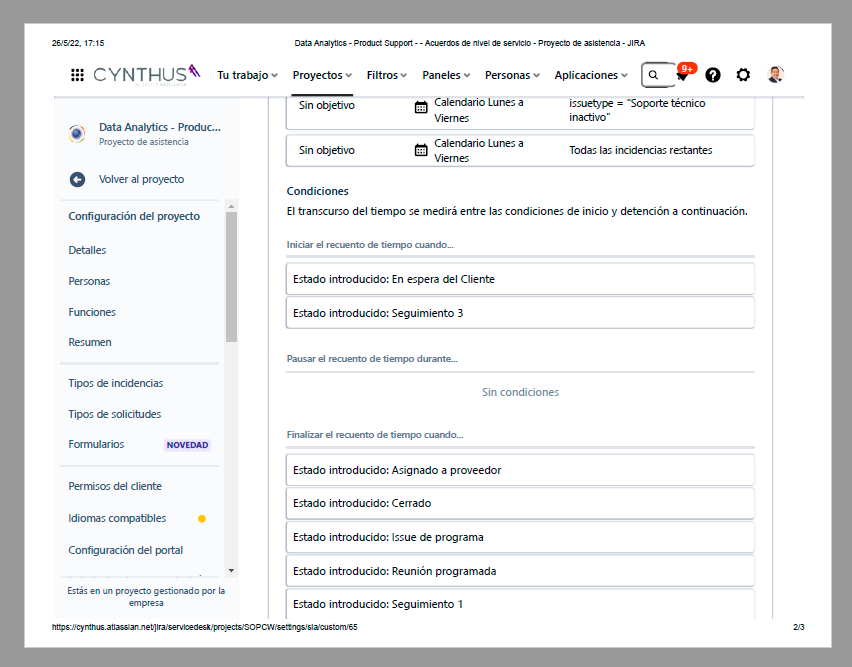
Task: Click the Cynthus logo
Action: tap(147, 74)
